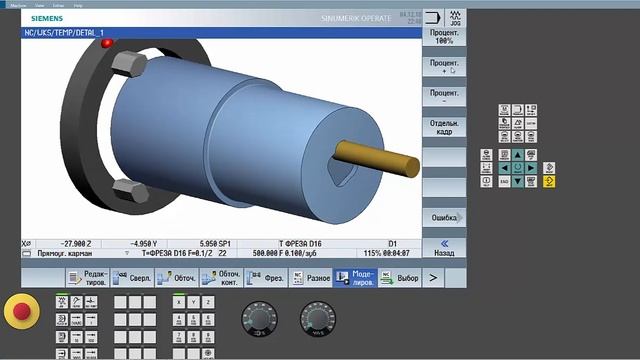Click the machine area icon beside JOG
640x360 pixels.
432,18
